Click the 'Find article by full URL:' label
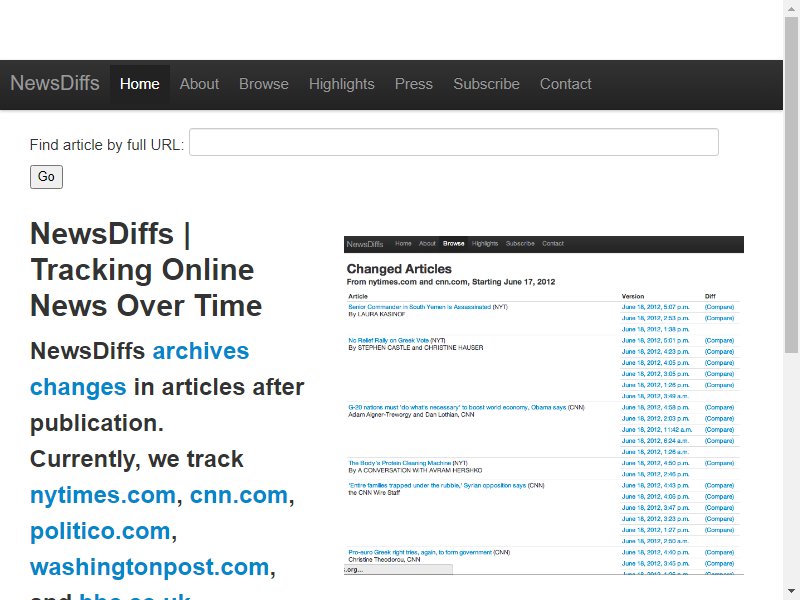The width and height of the screenshot is (800, 600). [x=107, y=145]
